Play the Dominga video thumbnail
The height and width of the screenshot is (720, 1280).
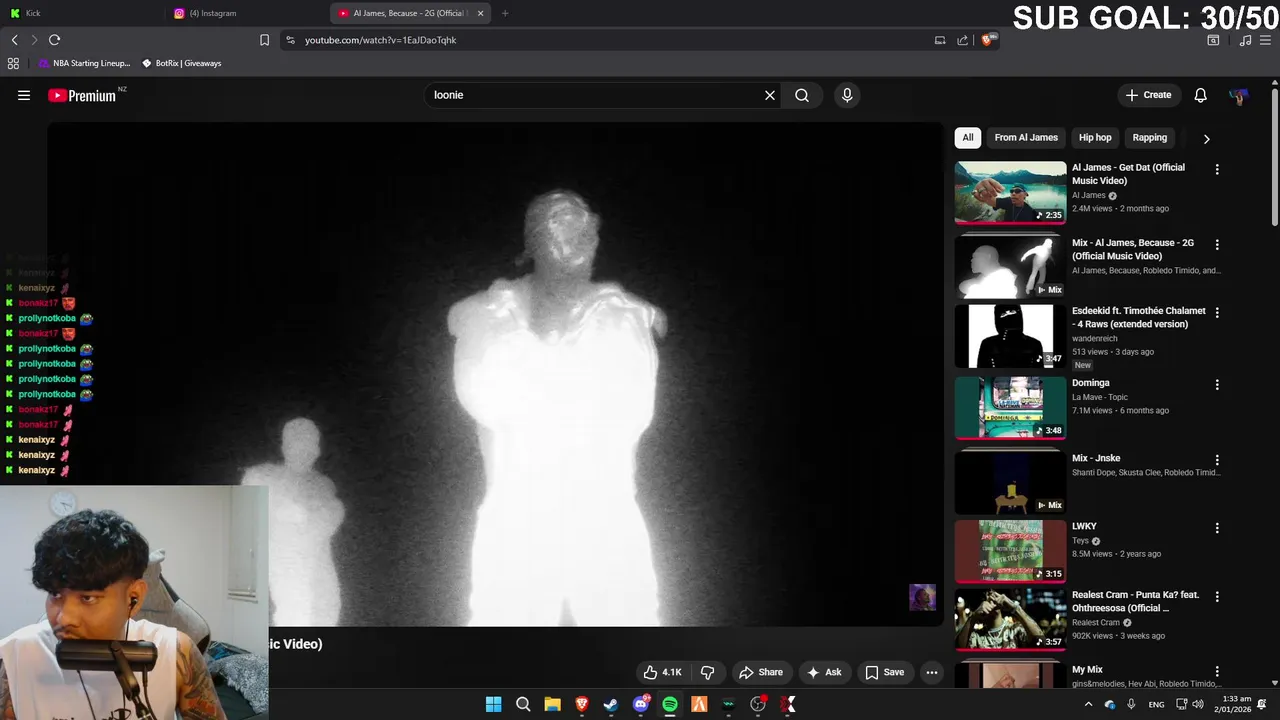[1010, 408]
